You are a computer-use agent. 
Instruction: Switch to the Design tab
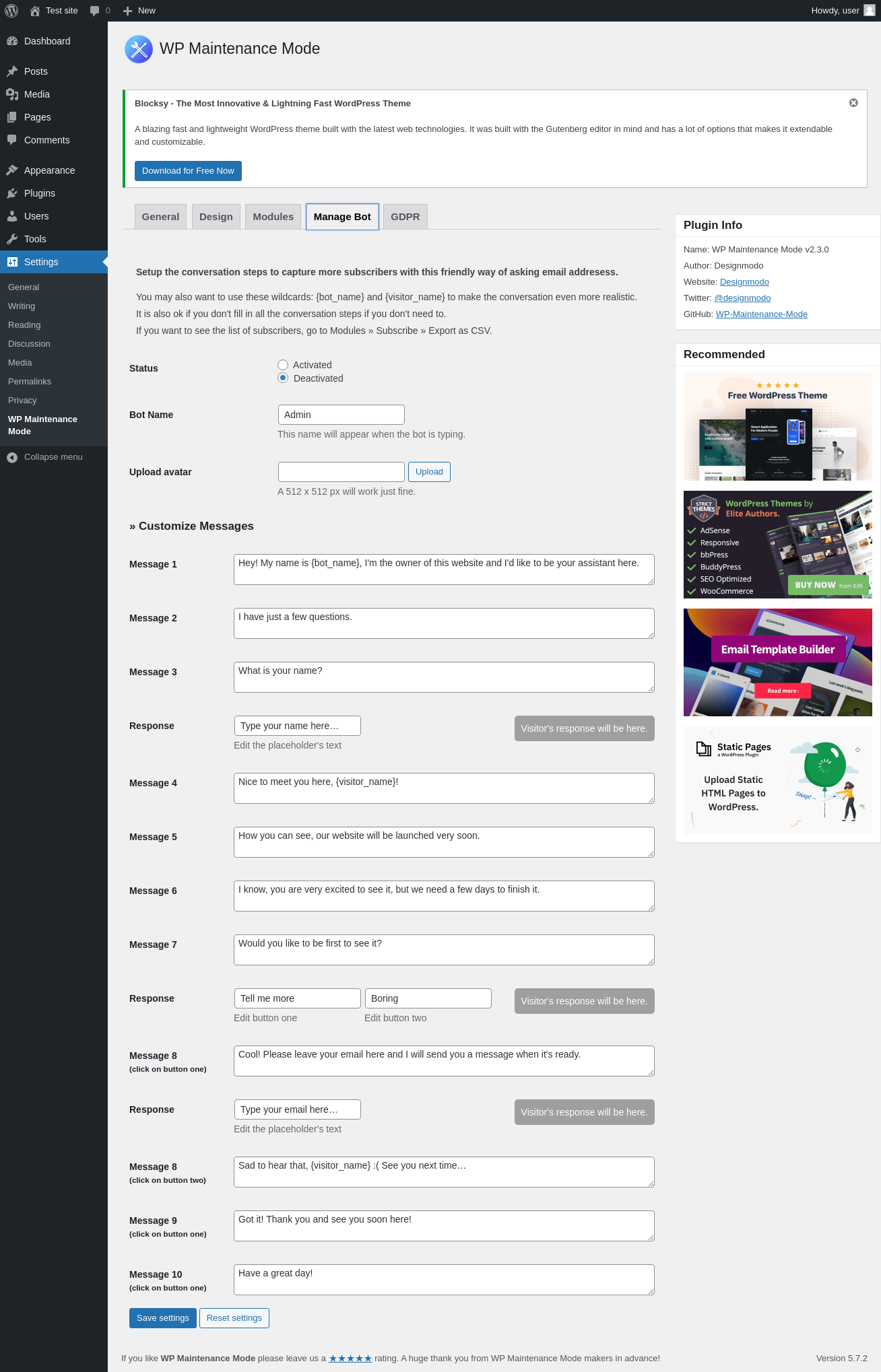[216, 217]
